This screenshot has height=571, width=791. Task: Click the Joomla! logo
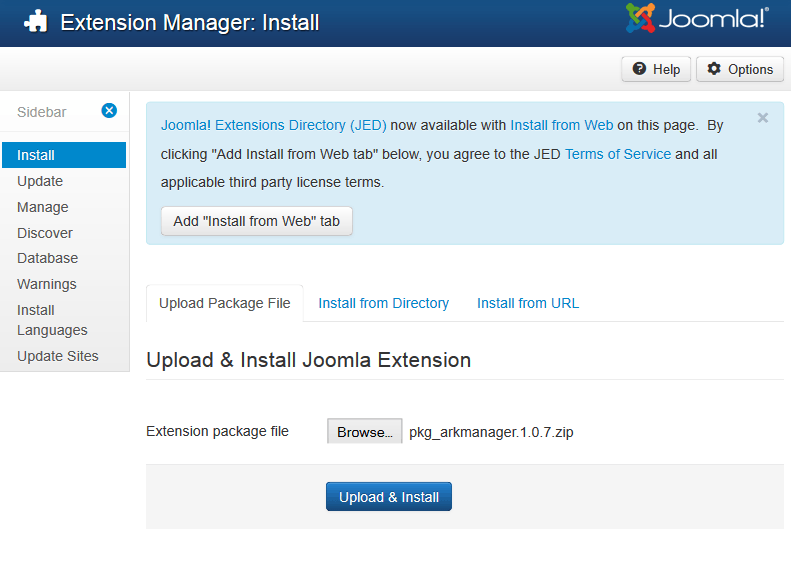tap(697, 20)
